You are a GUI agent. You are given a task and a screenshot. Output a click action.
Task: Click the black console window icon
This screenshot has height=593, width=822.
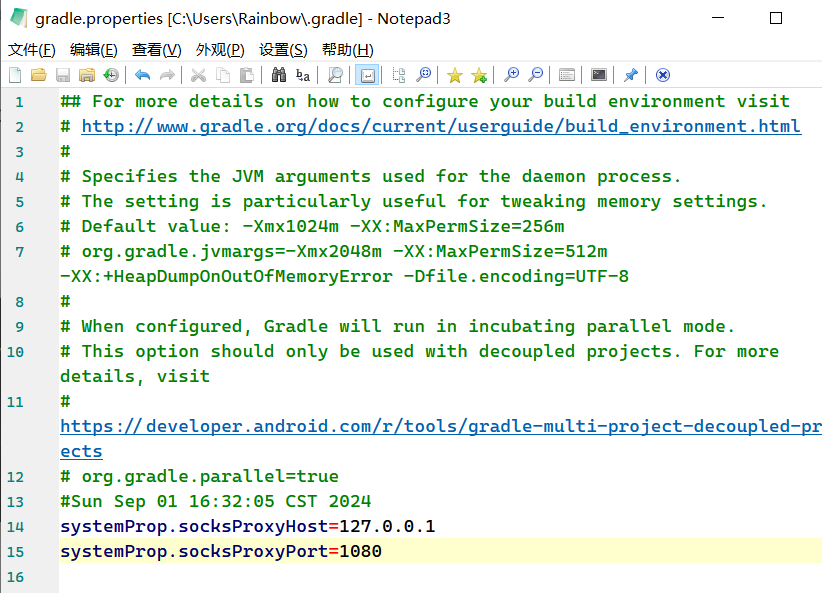599,75
